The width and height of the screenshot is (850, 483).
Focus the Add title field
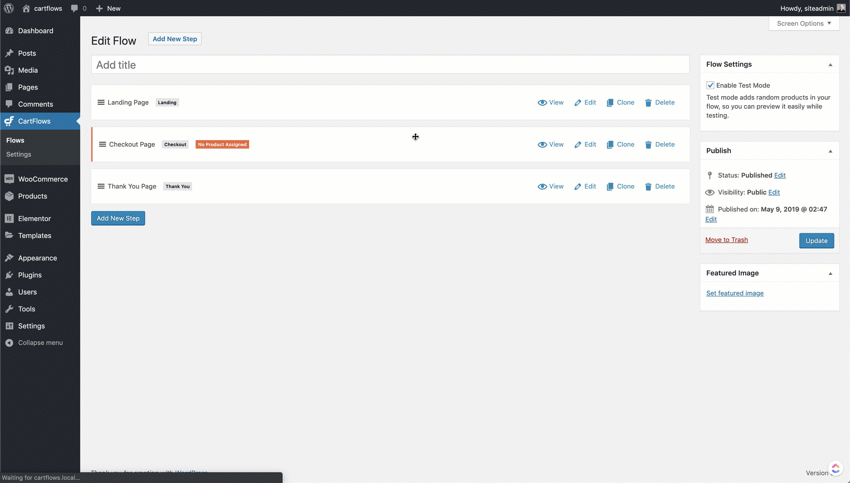pyautogui.click(x=390, y=65)
